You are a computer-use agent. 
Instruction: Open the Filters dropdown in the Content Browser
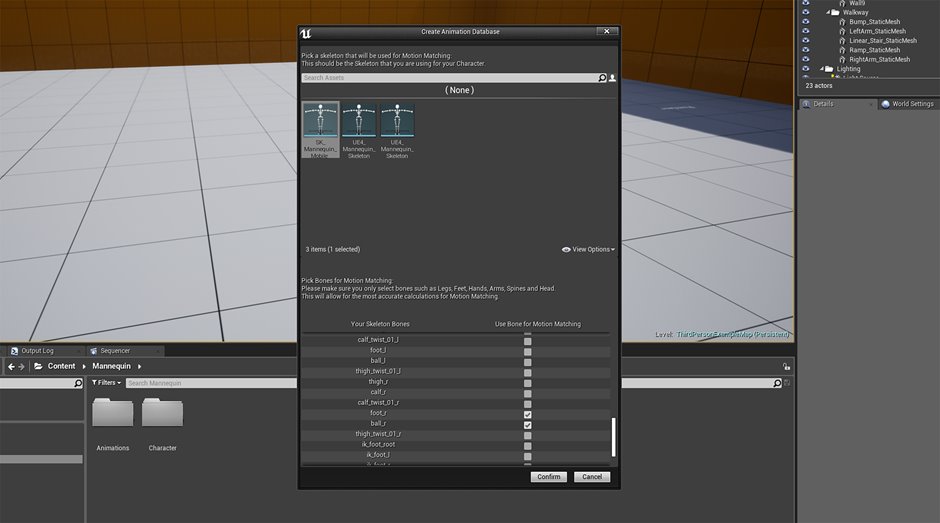coord(106,383)
